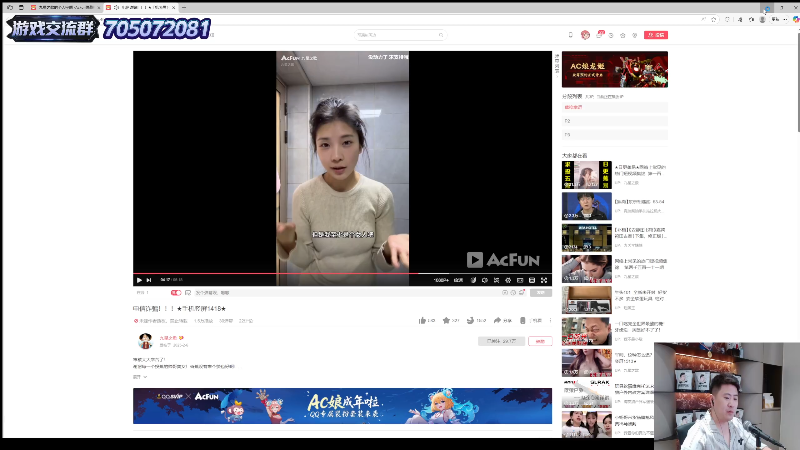Open the fifth recommended video with boxes
Viewport: 800px width, 450px height.
click(x=587, y=300)
